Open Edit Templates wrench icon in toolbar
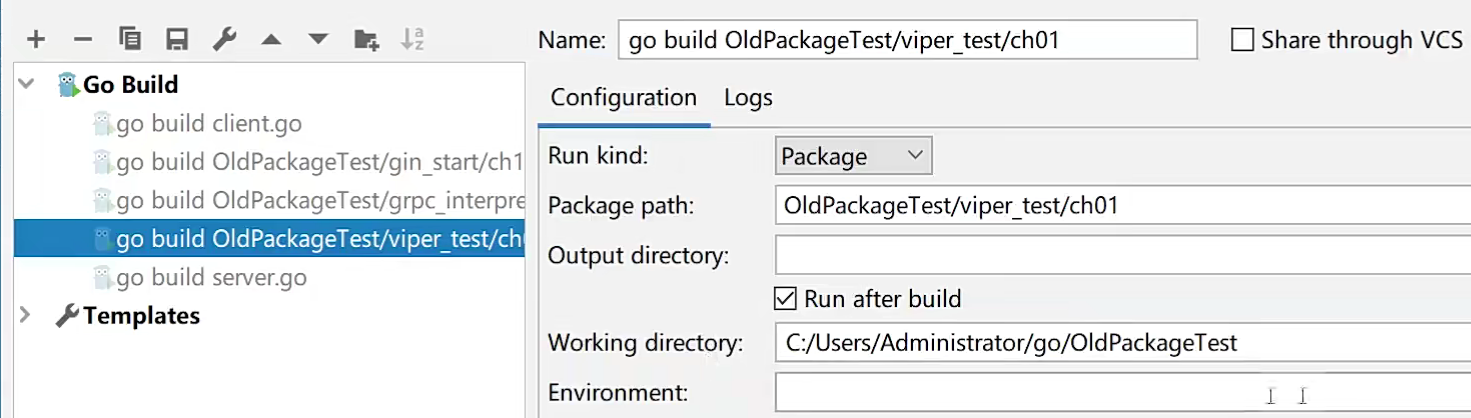This screenshot has height=418, width=1471. click(x=224, y=40)
